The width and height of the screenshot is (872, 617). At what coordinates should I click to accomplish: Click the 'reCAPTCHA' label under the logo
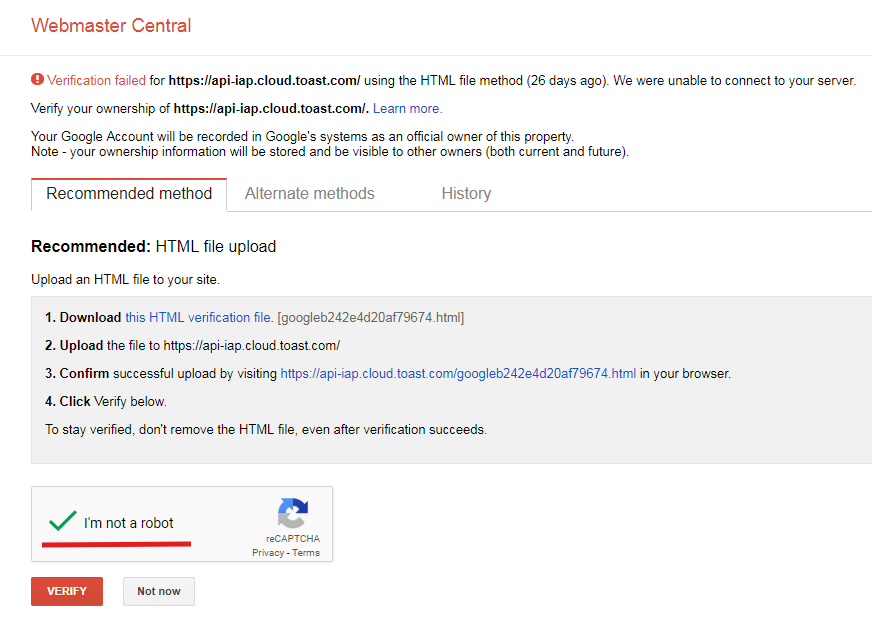(293, 539)
